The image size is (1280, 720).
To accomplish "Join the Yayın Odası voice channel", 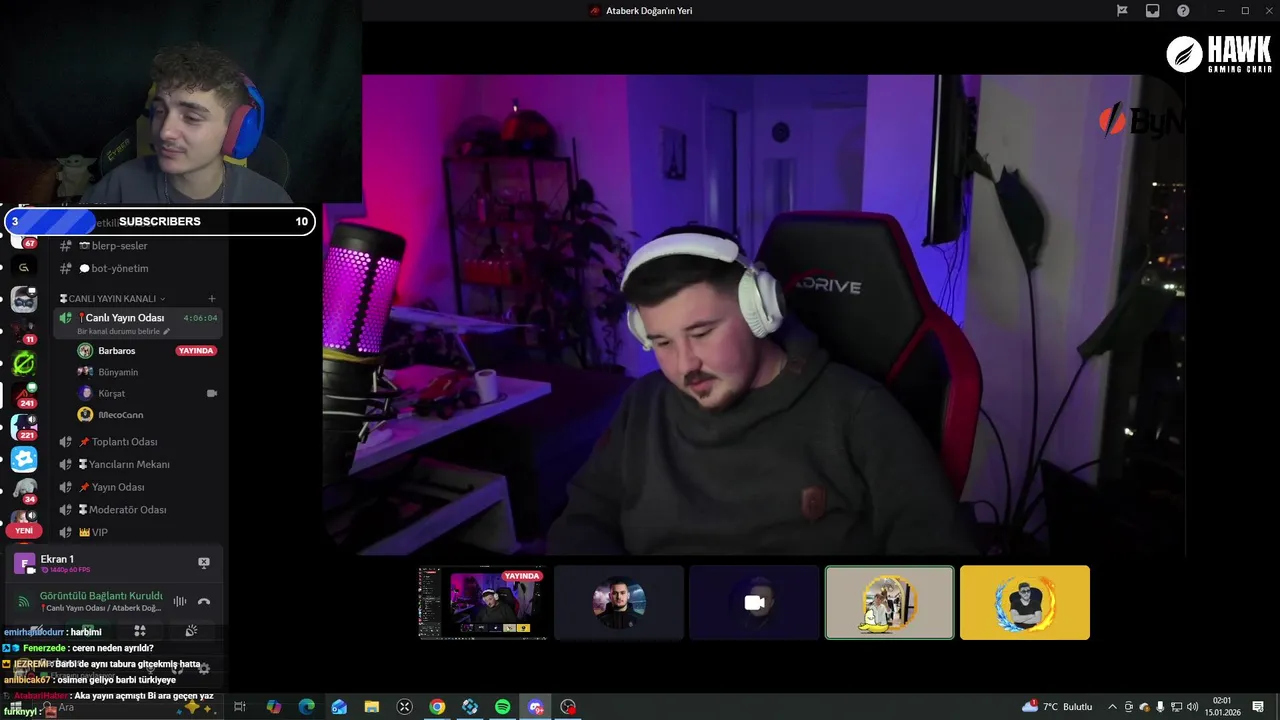I will [x=137, y=487].
